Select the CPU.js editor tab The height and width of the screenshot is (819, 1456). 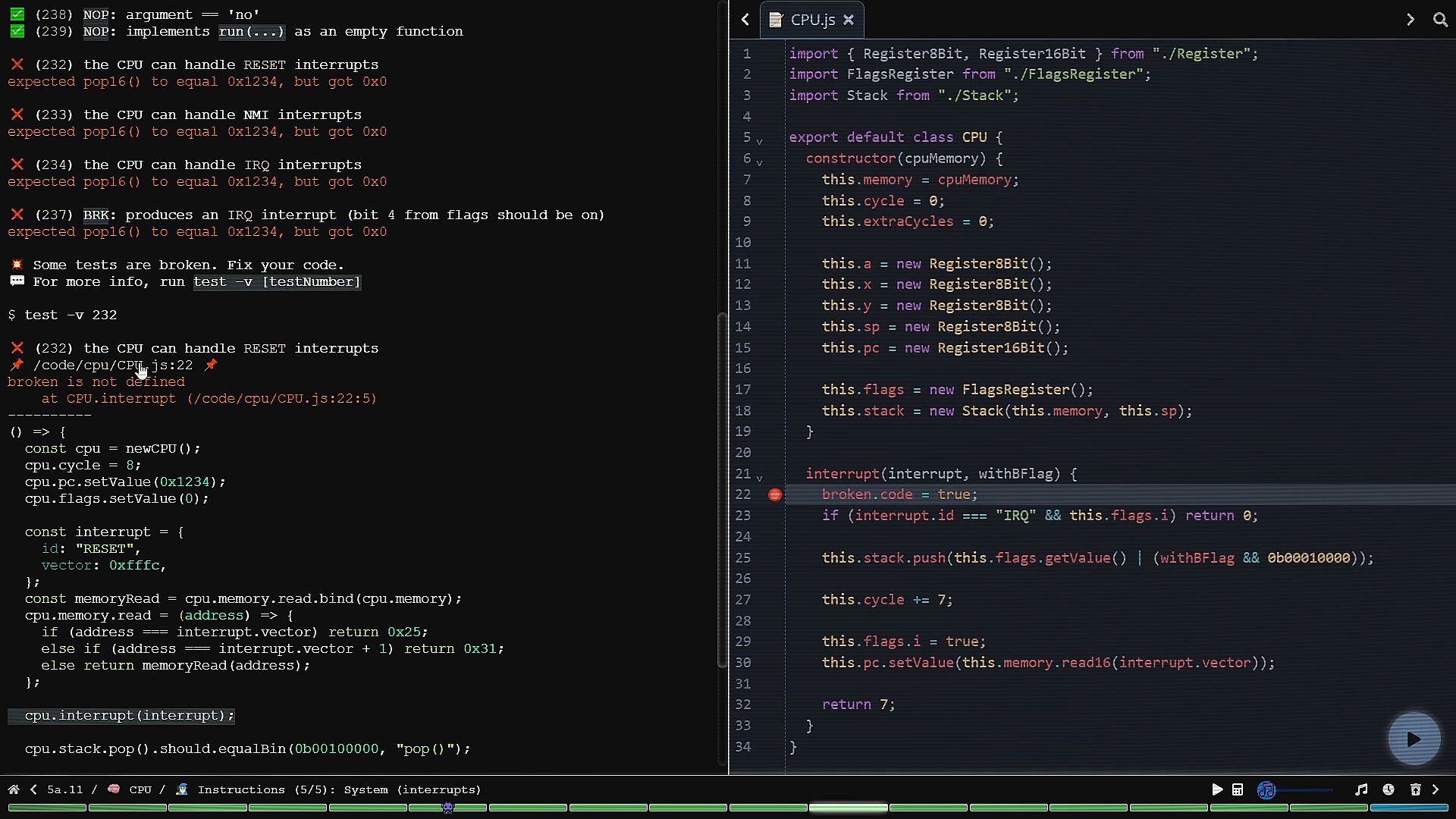click(811, 20)
